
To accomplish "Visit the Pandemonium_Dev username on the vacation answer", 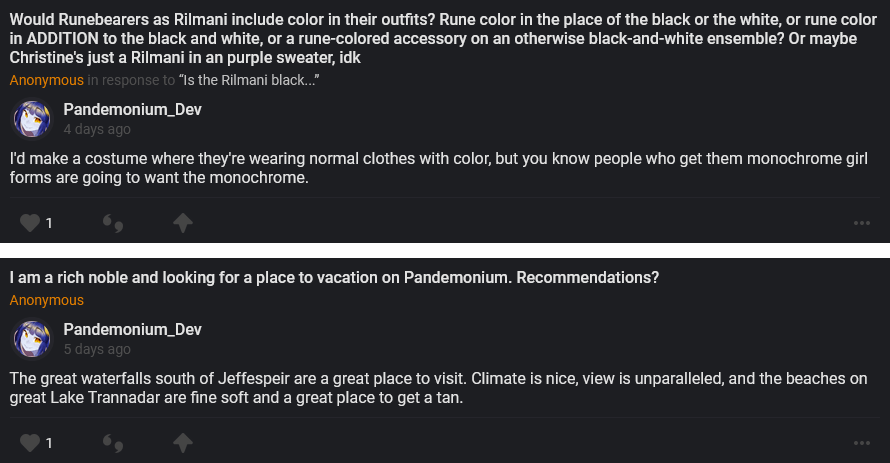I will coord(133,329).
